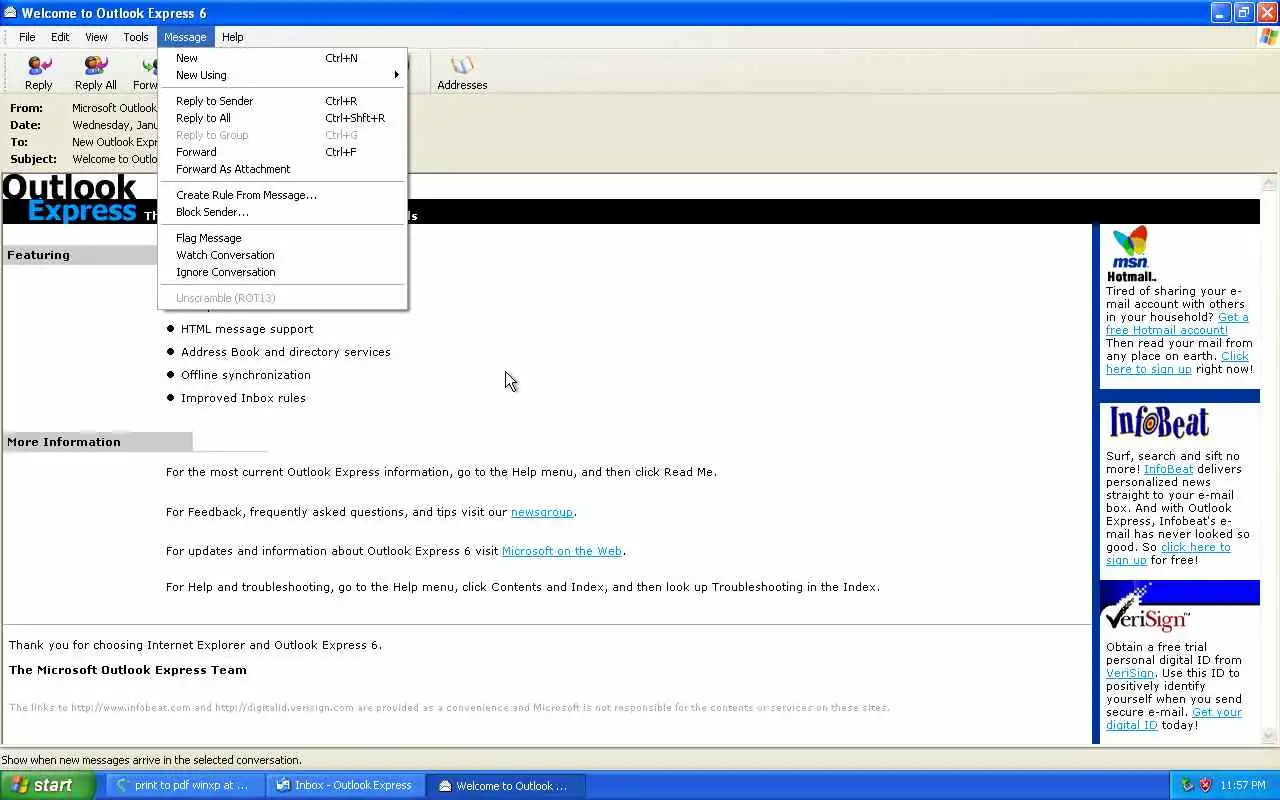Viewport: 1280px width, 800px height.
Task: Click 'The Microsoft Outlook Express Team' text
Action: point(128,670)
